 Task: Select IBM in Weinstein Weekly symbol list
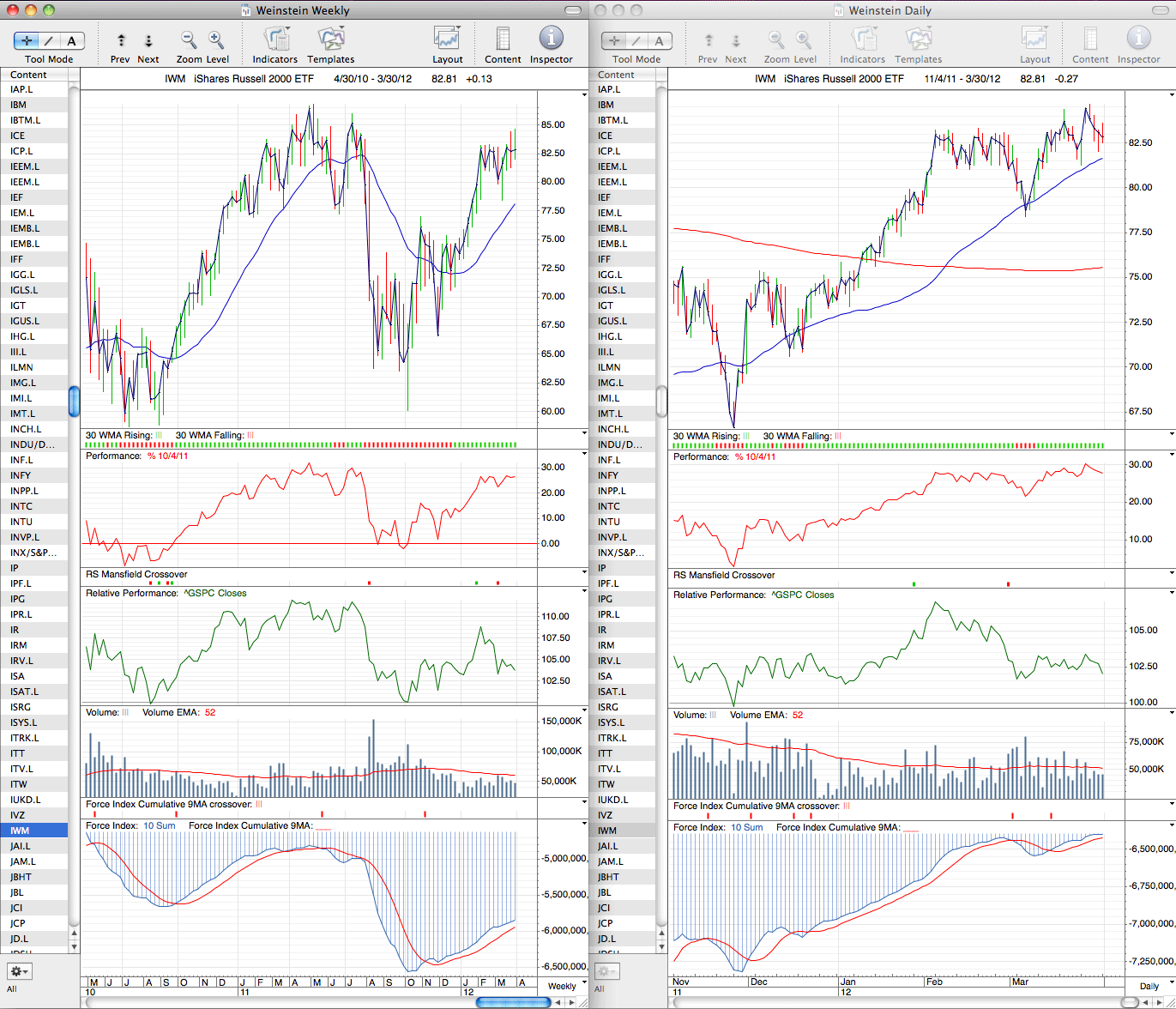33,105
